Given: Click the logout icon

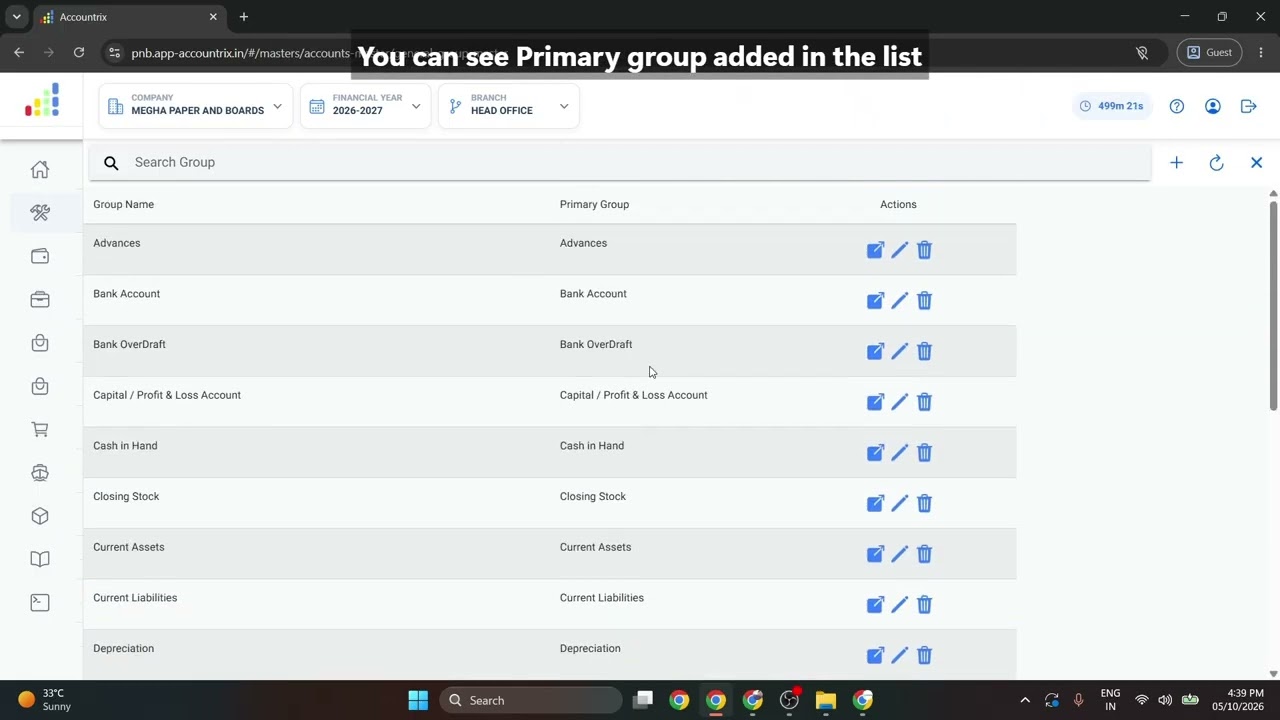Looking at the screenshot, I should click(x=1248, y=106).
